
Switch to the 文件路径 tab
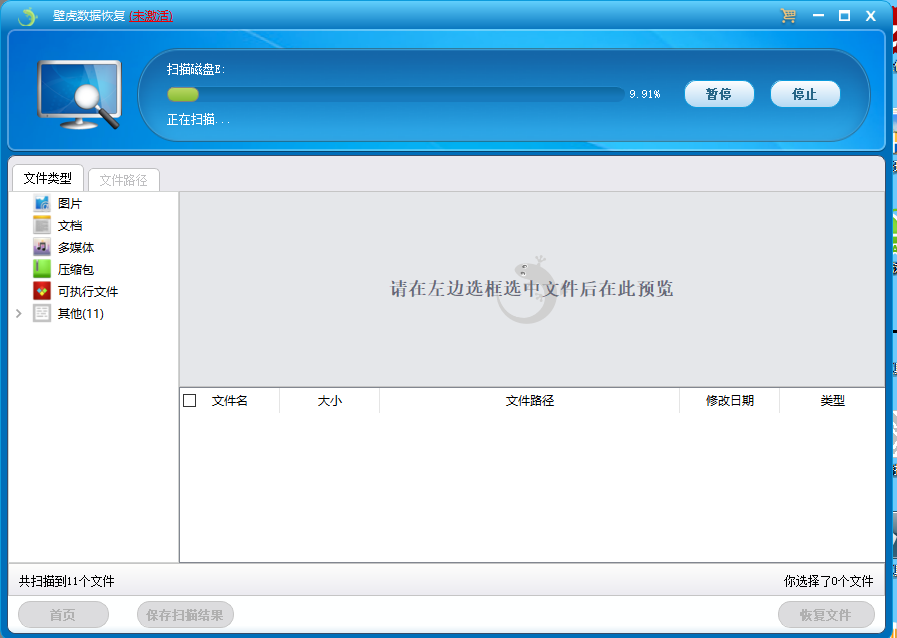pos(124,179)
